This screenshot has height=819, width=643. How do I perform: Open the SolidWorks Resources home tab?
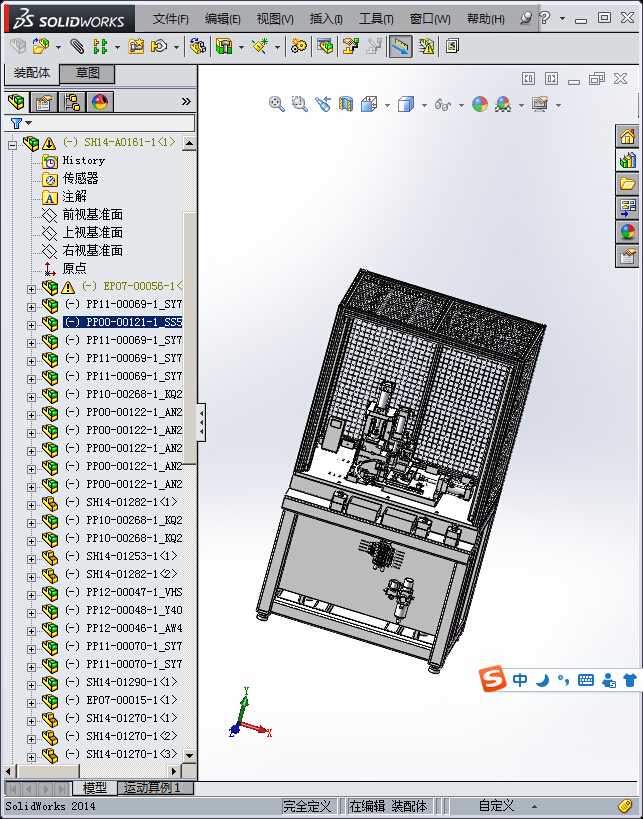[627, 136]
